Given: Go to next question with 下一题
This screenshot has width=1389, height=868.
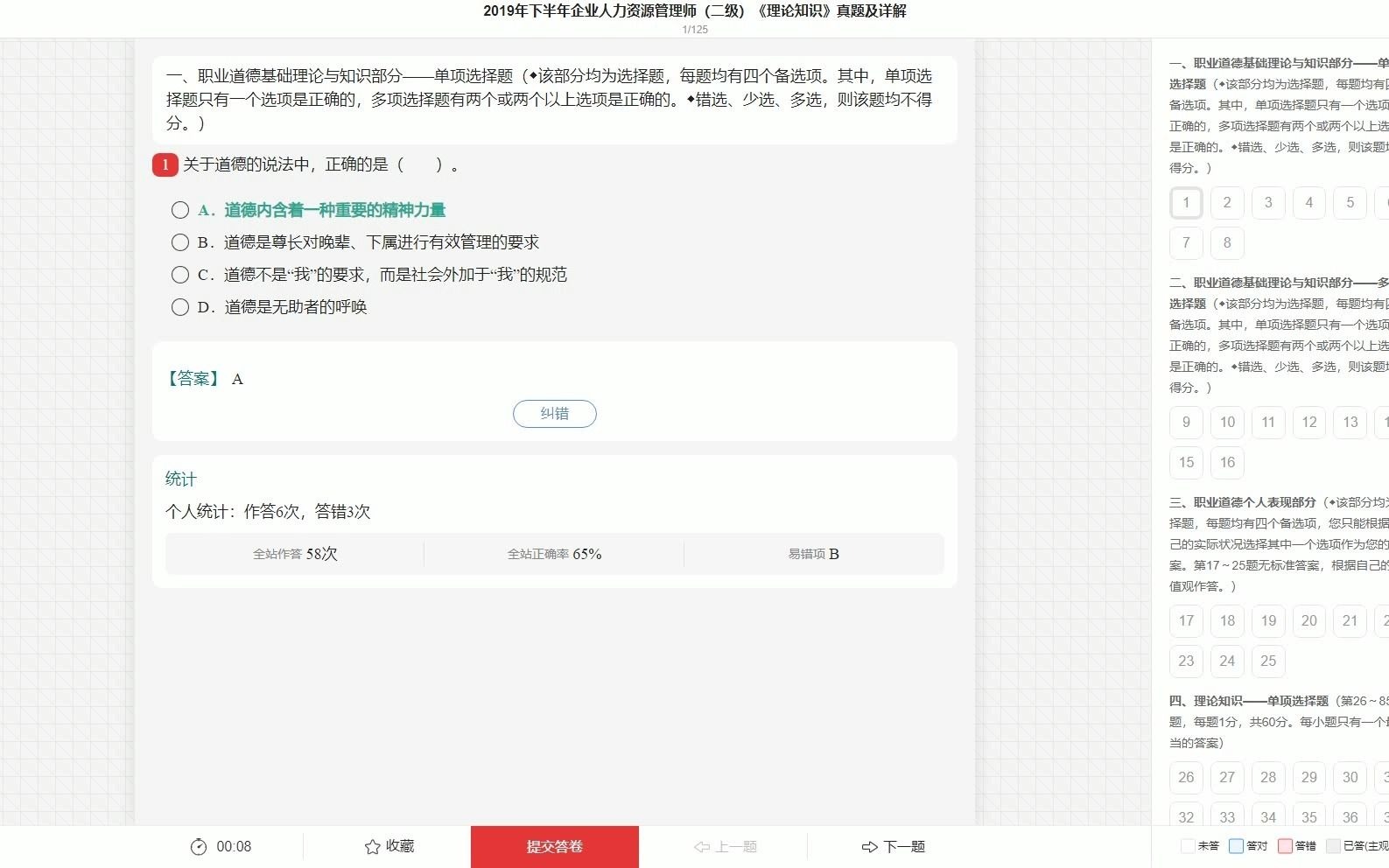Looking at the screenshot, I should coord(894,847).
